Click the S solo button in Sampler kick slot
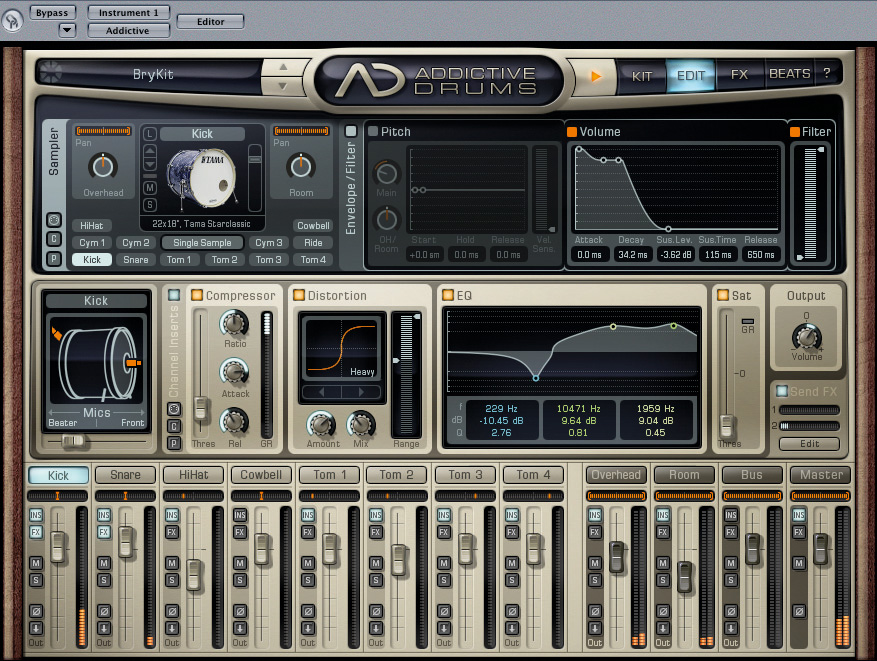 click(x=149, y=205)
